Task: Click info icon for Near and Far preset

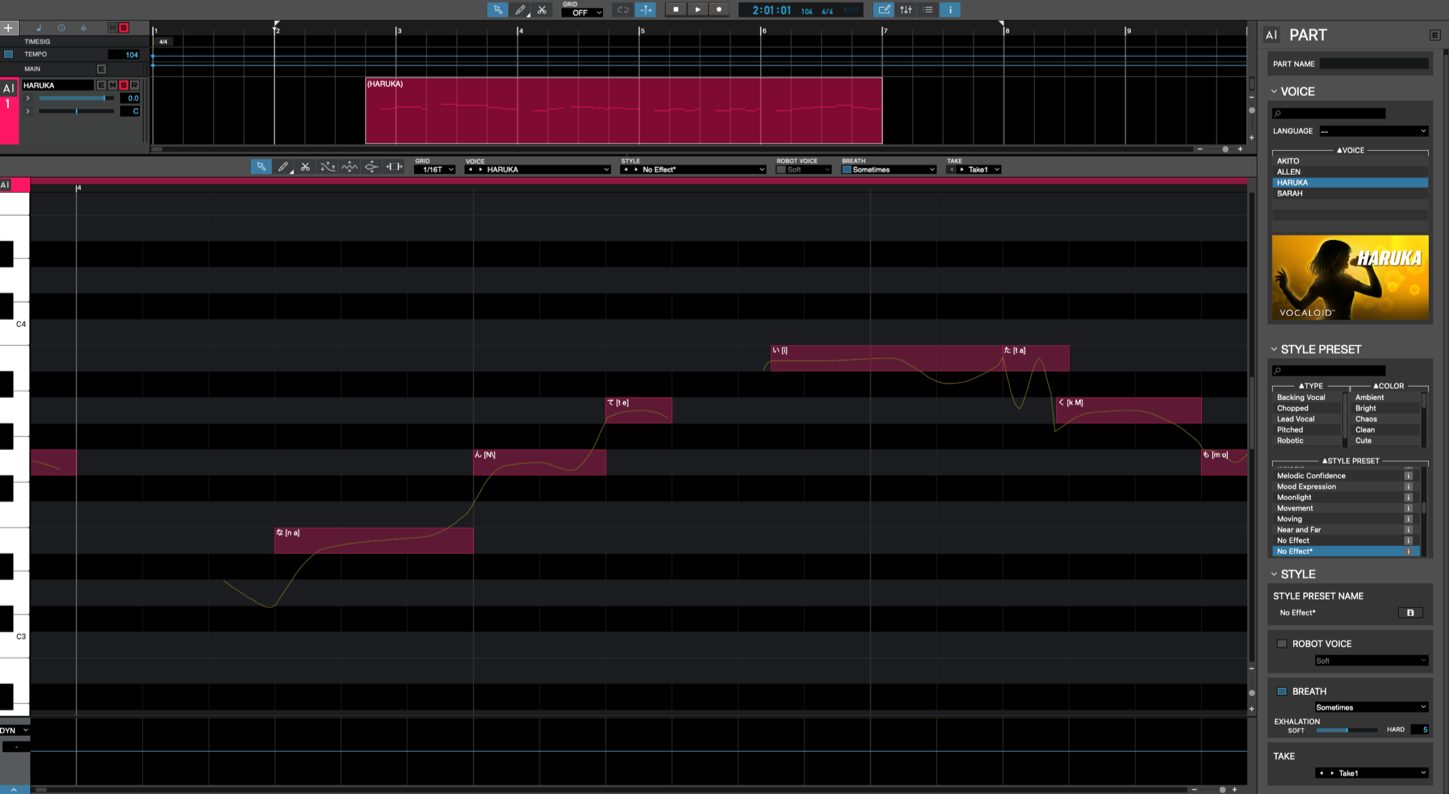Action: 1408,530
